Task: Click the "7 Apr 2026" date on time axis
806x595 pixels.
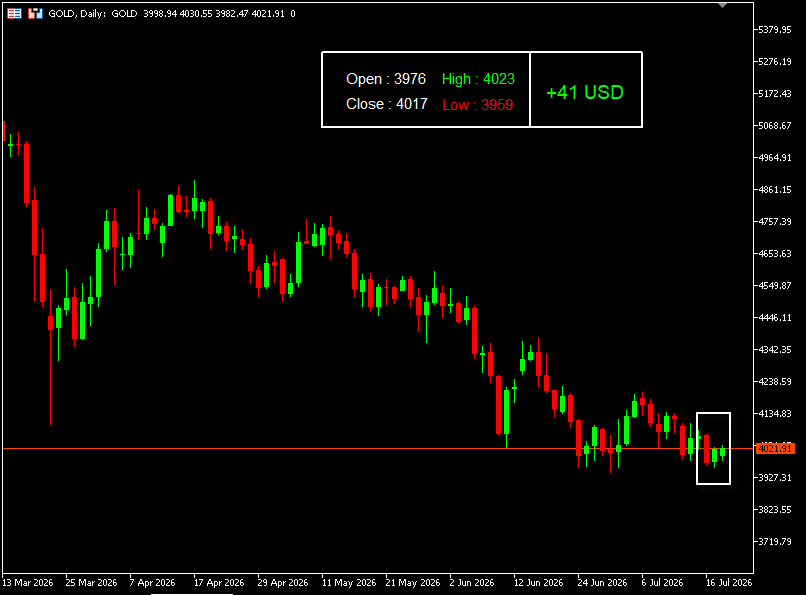Action: [152, 583]
